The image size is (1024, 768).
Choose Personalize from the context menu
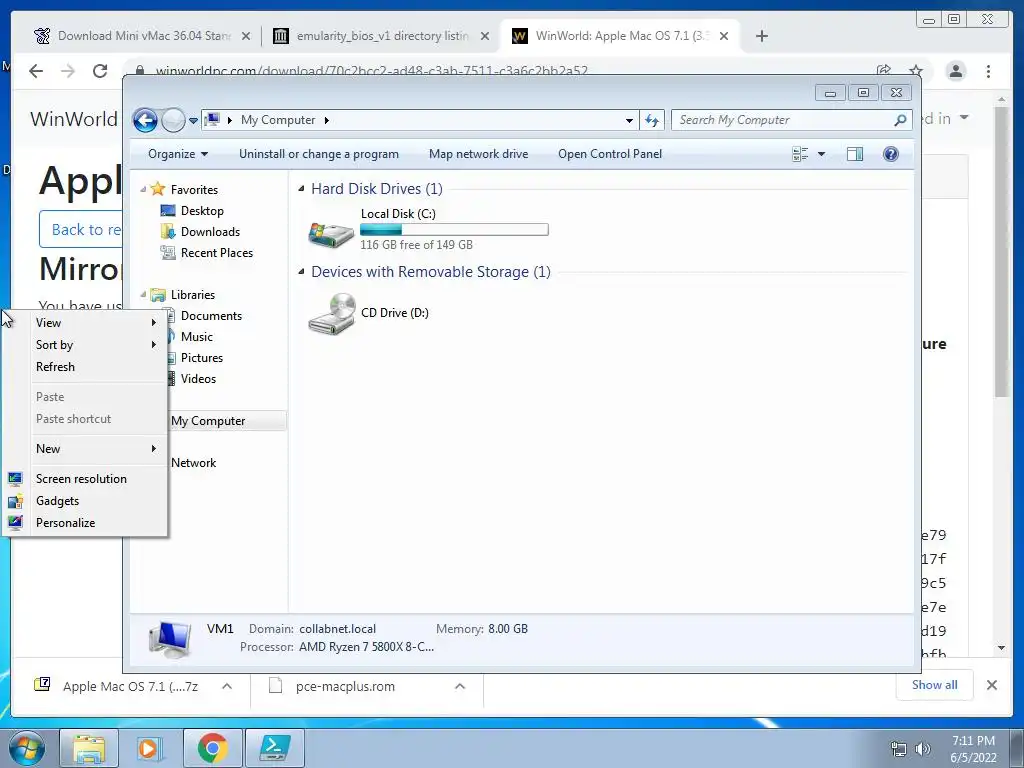(x=85, y=523)
